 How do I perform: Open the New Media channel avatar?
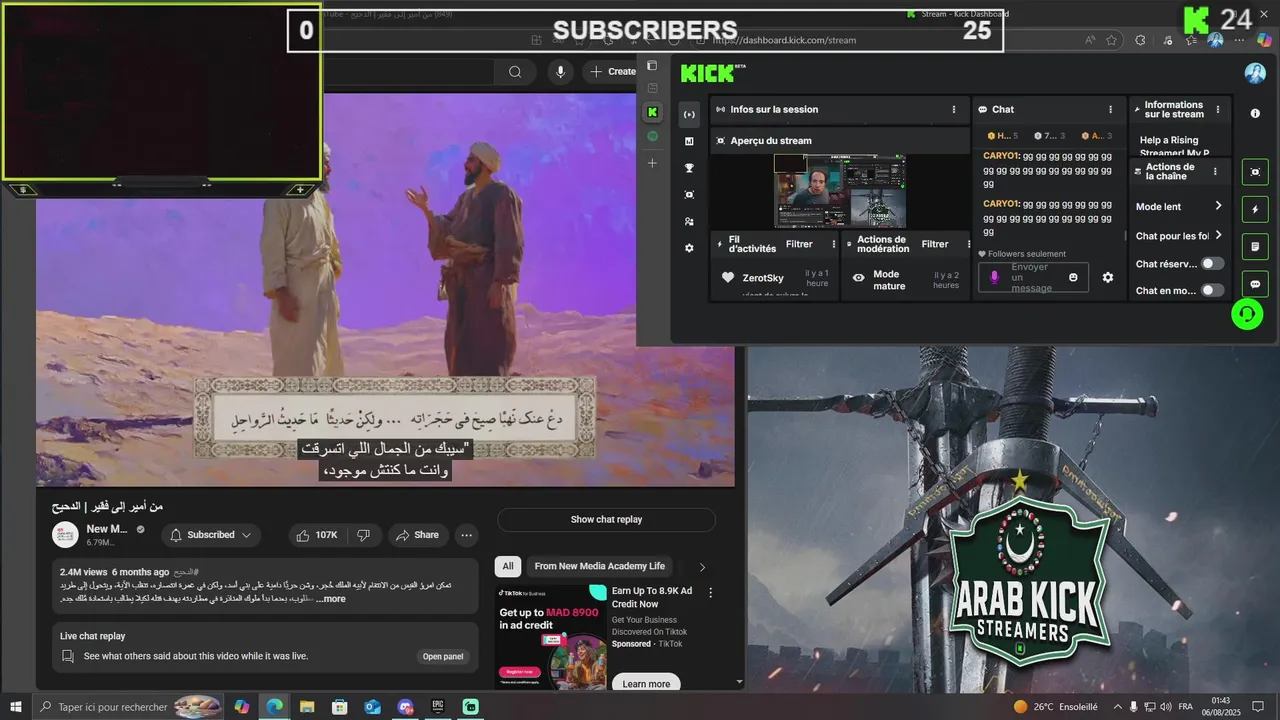click(x=66, y=535)
